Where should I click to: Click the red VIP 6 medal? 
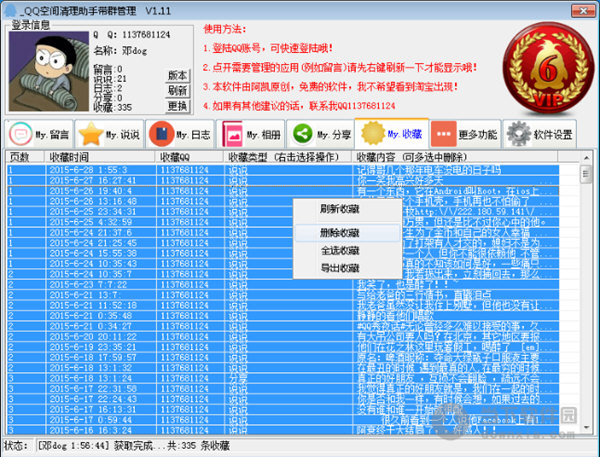[548, 68]
